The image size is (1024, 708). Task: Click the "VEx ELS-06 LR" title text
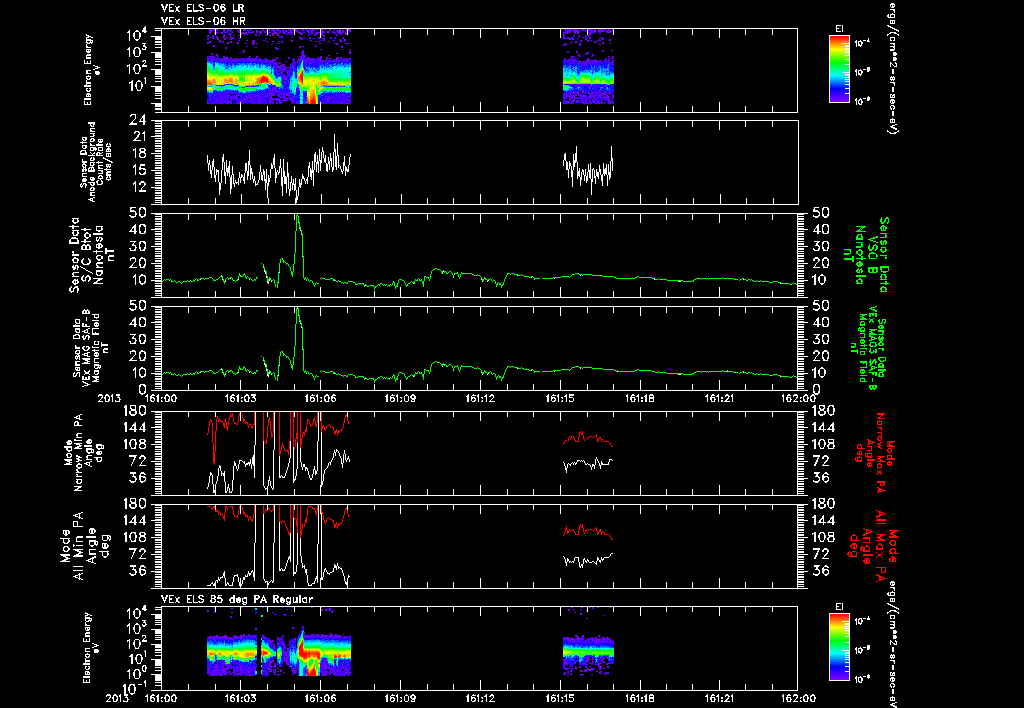pos(203,8)
